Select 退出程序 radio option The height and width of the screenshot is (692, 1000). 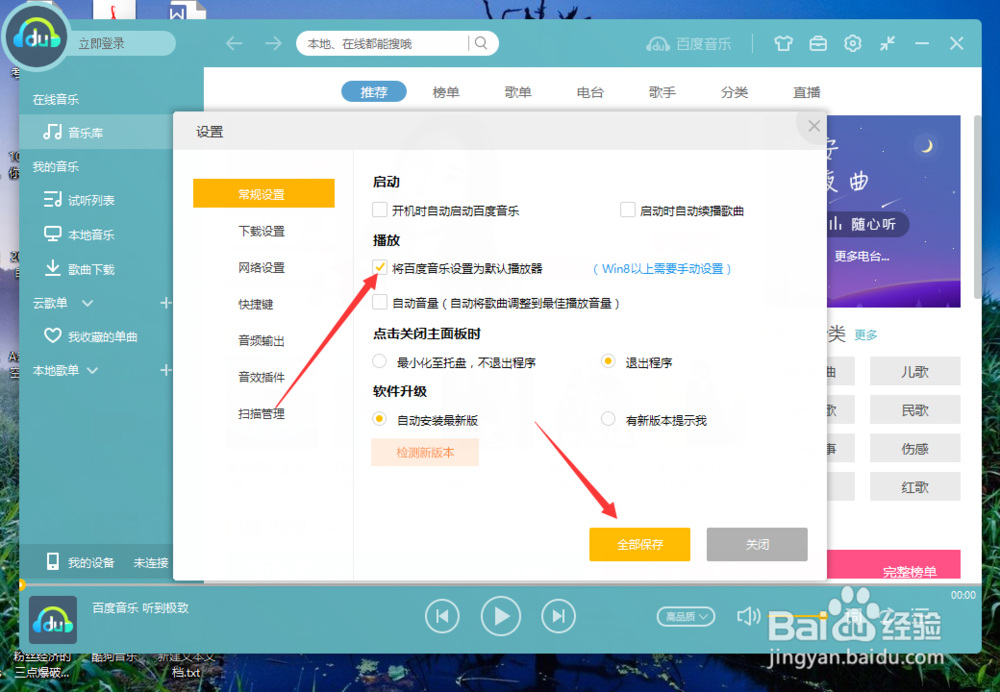(x=608, y=361)
